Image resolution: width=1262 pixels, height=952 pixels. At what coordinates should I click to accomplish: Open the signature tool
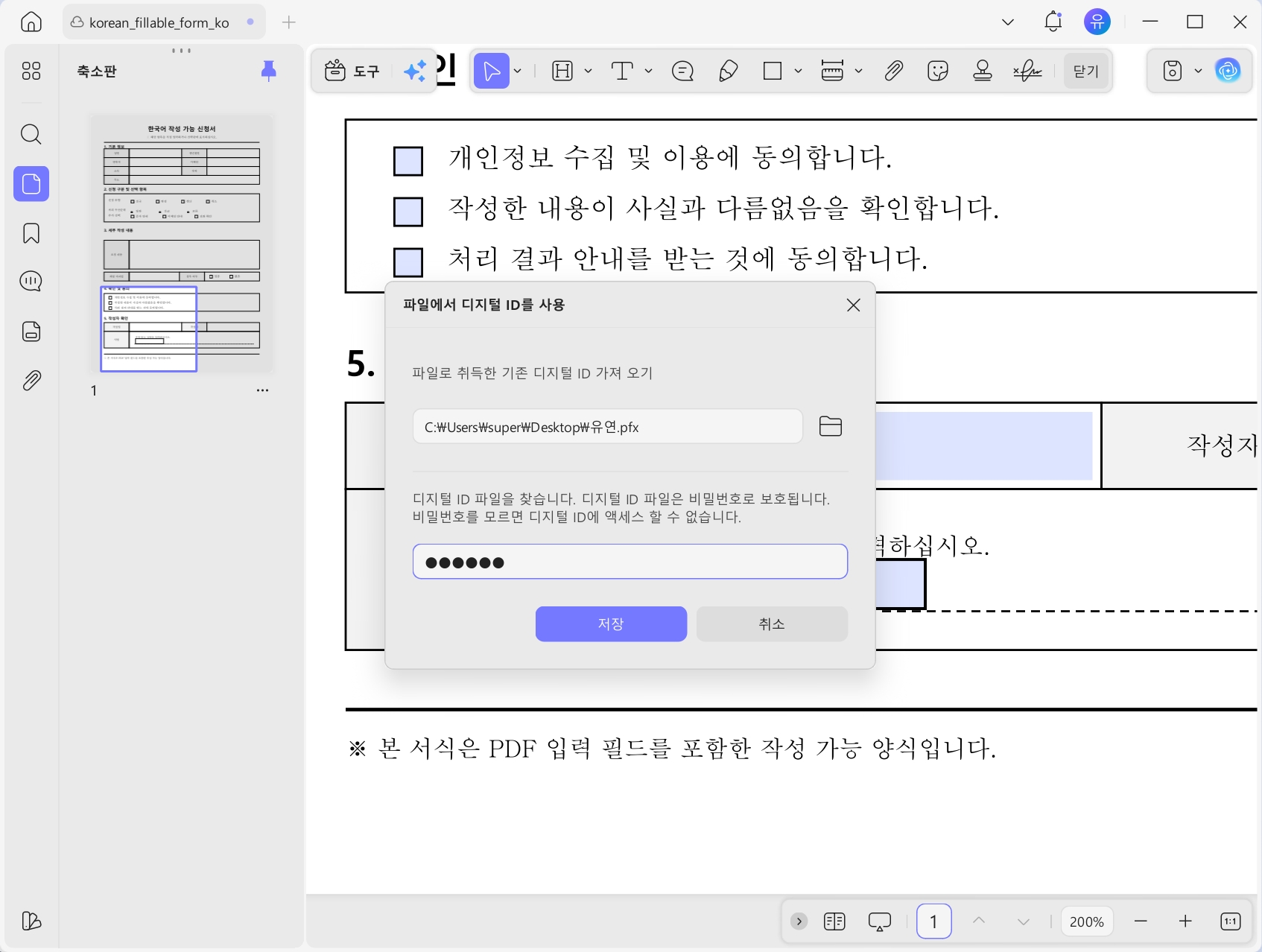pyautogui.click(x=1028, y=72)
